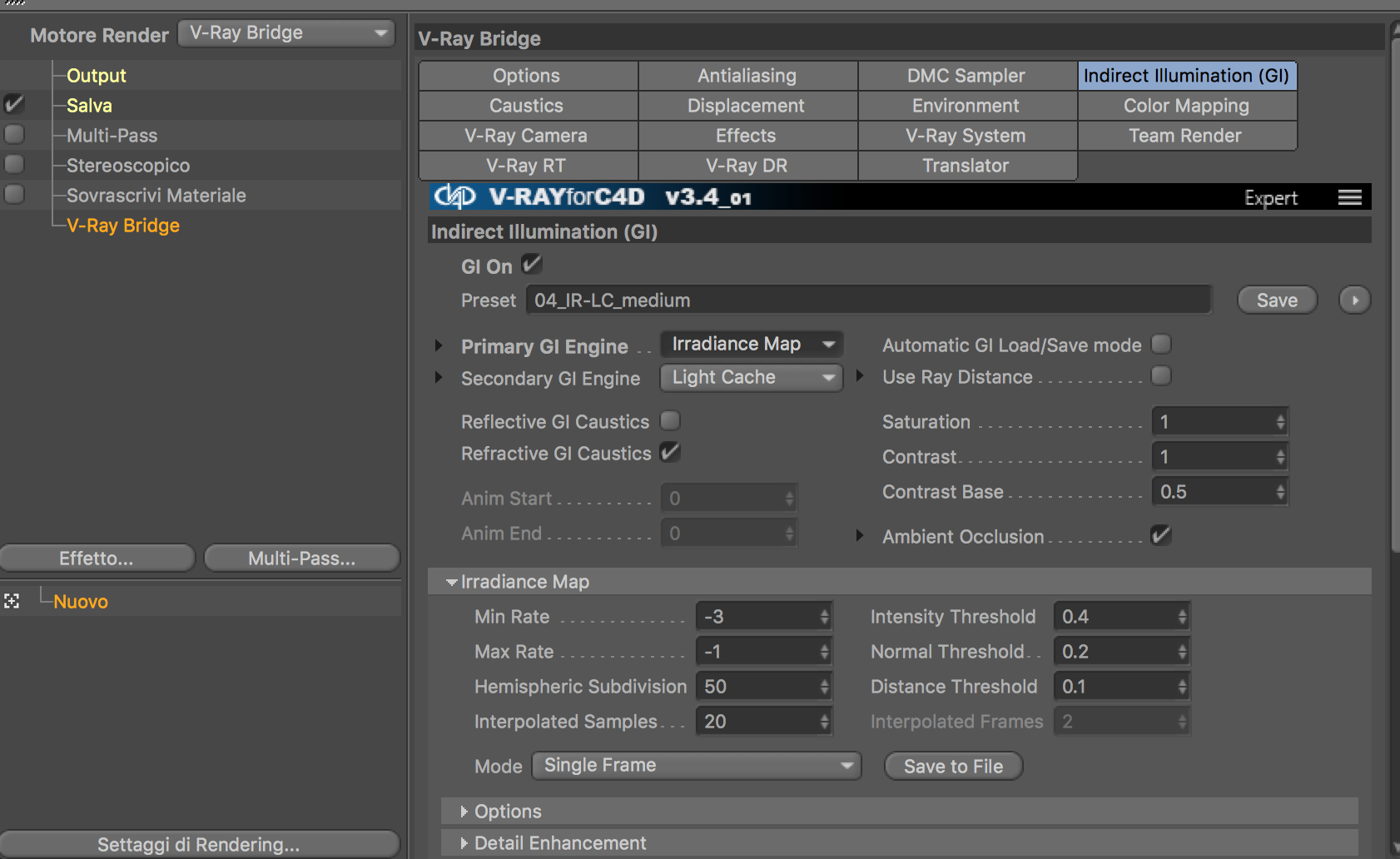1400x859 pixels.
Task: Click the Interpolated Samples value field
Action: coord(757,722)
